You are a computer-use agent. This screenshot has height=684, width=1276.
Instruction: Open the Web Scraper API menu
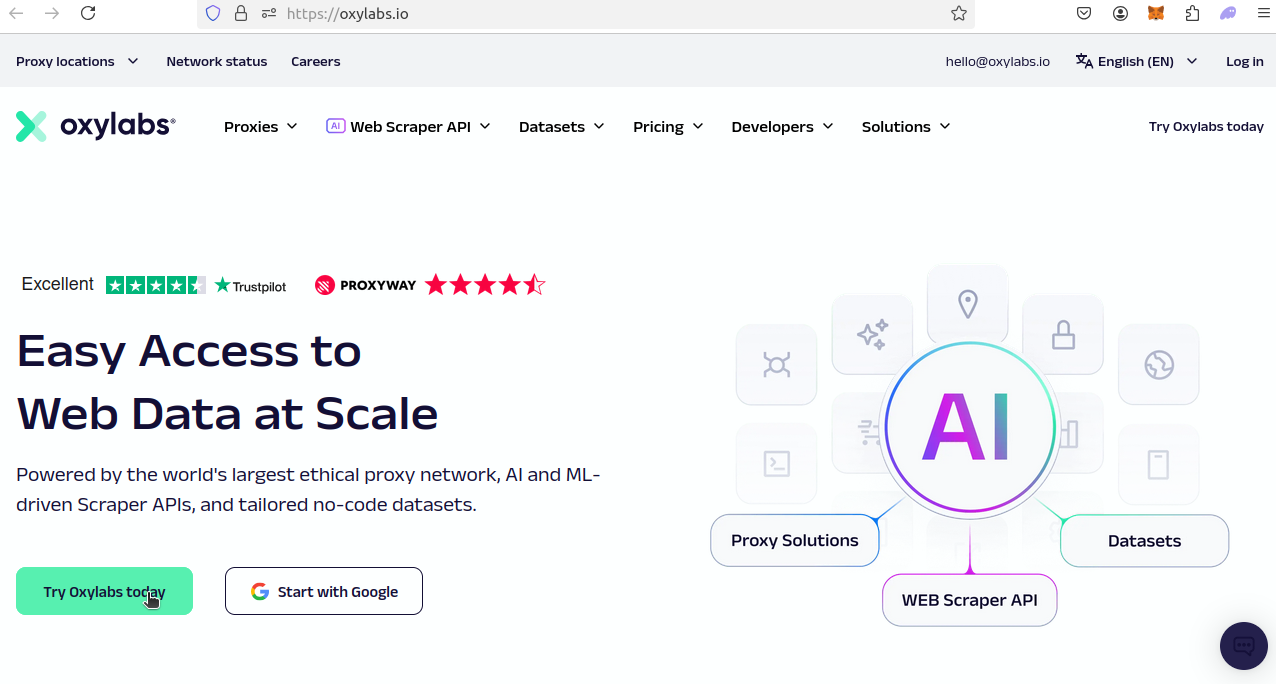[409, 126]
